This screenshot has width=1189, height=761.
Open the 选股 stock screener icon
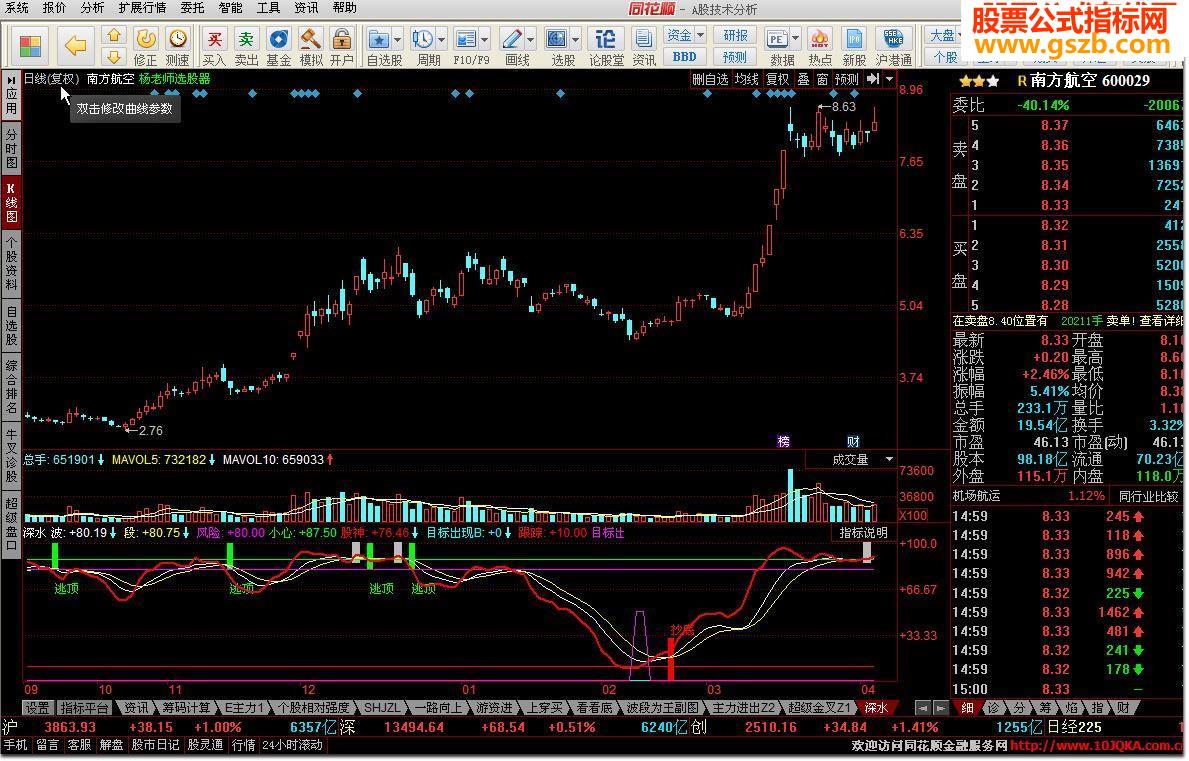557,39
